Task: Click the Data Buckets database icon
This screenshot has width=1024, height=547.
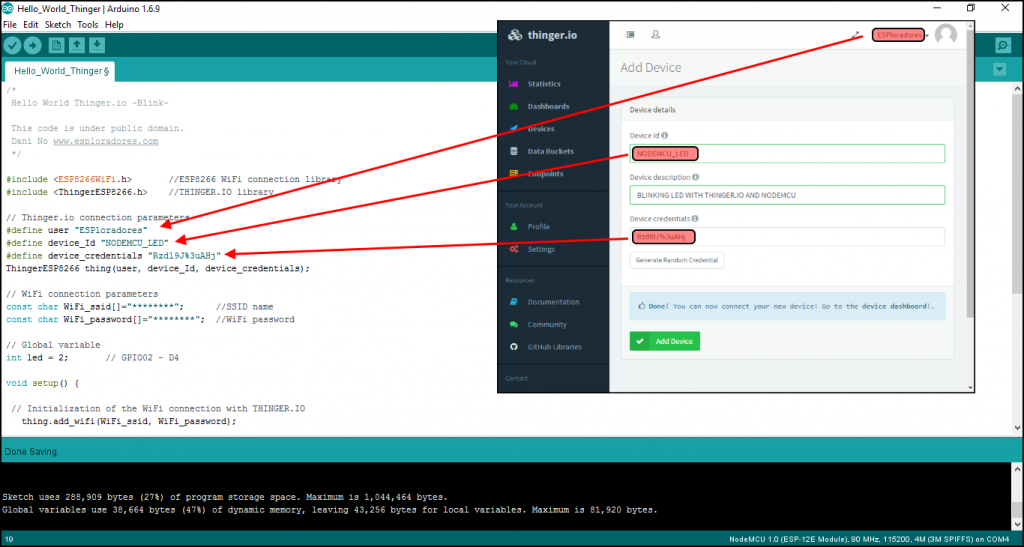Action: pos(513,151)
